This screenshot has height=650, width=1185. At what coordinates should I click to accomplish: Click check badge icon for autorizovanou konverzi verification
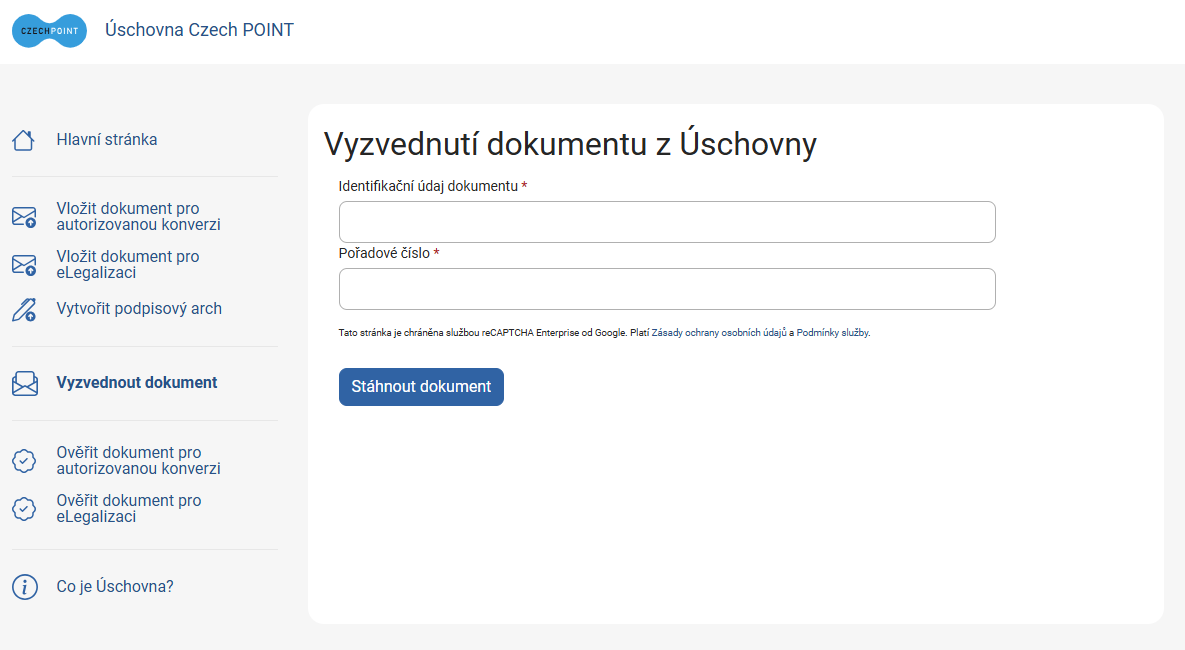[x=24, y=461]
